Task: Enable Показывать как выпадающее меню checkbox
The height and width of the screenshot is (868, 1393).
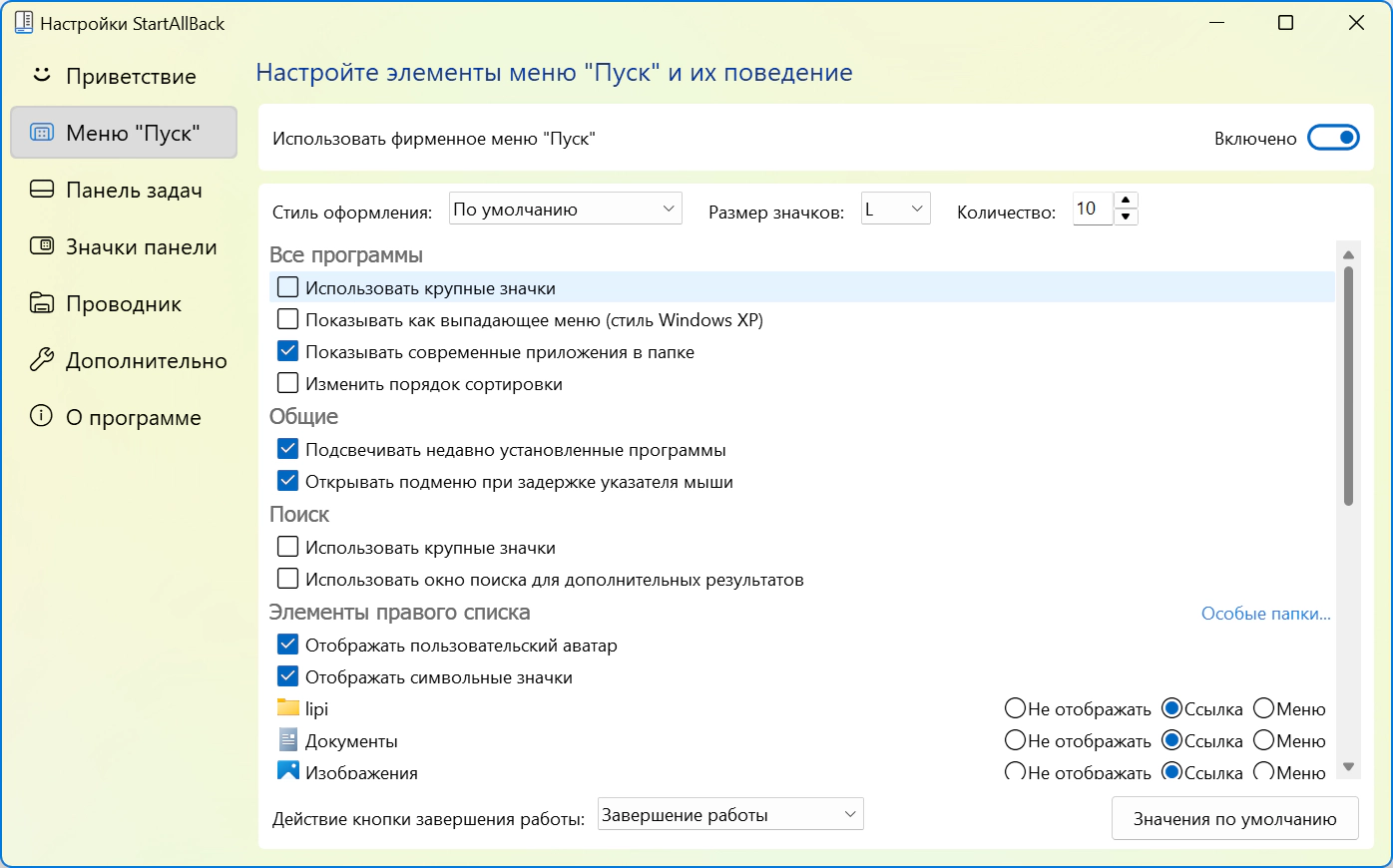Action: pos(287,319)
